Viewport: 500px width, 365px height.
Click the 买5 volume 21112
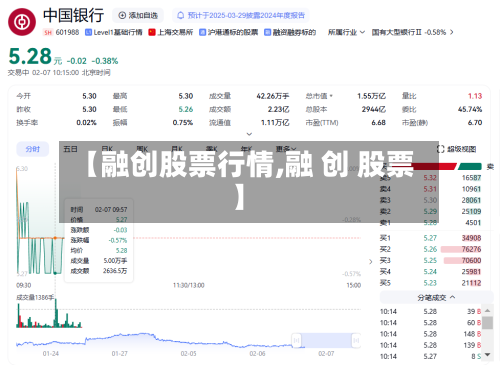coord(471,283)
